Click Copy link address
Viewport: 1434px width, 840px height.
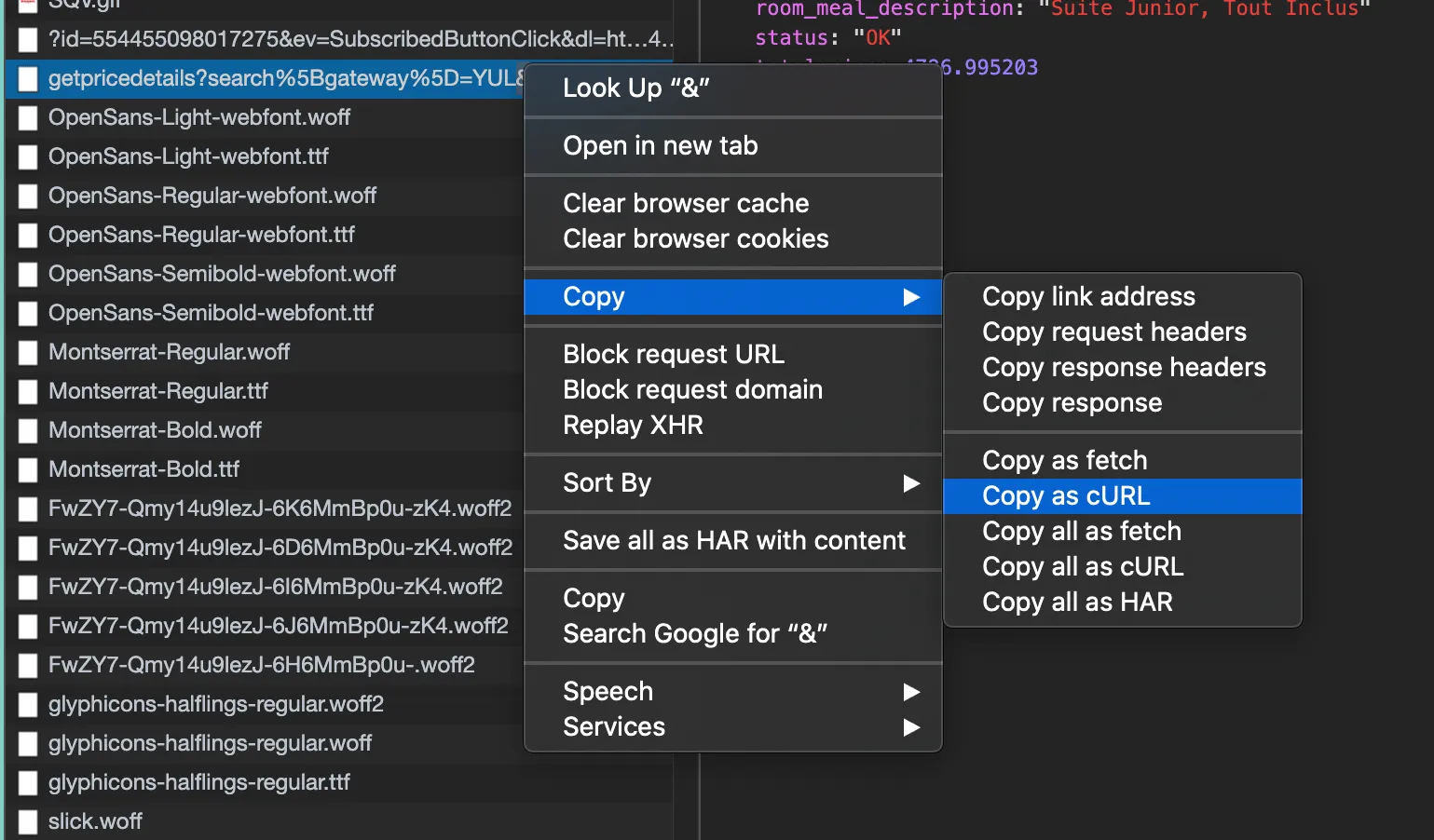(1122, 297)
